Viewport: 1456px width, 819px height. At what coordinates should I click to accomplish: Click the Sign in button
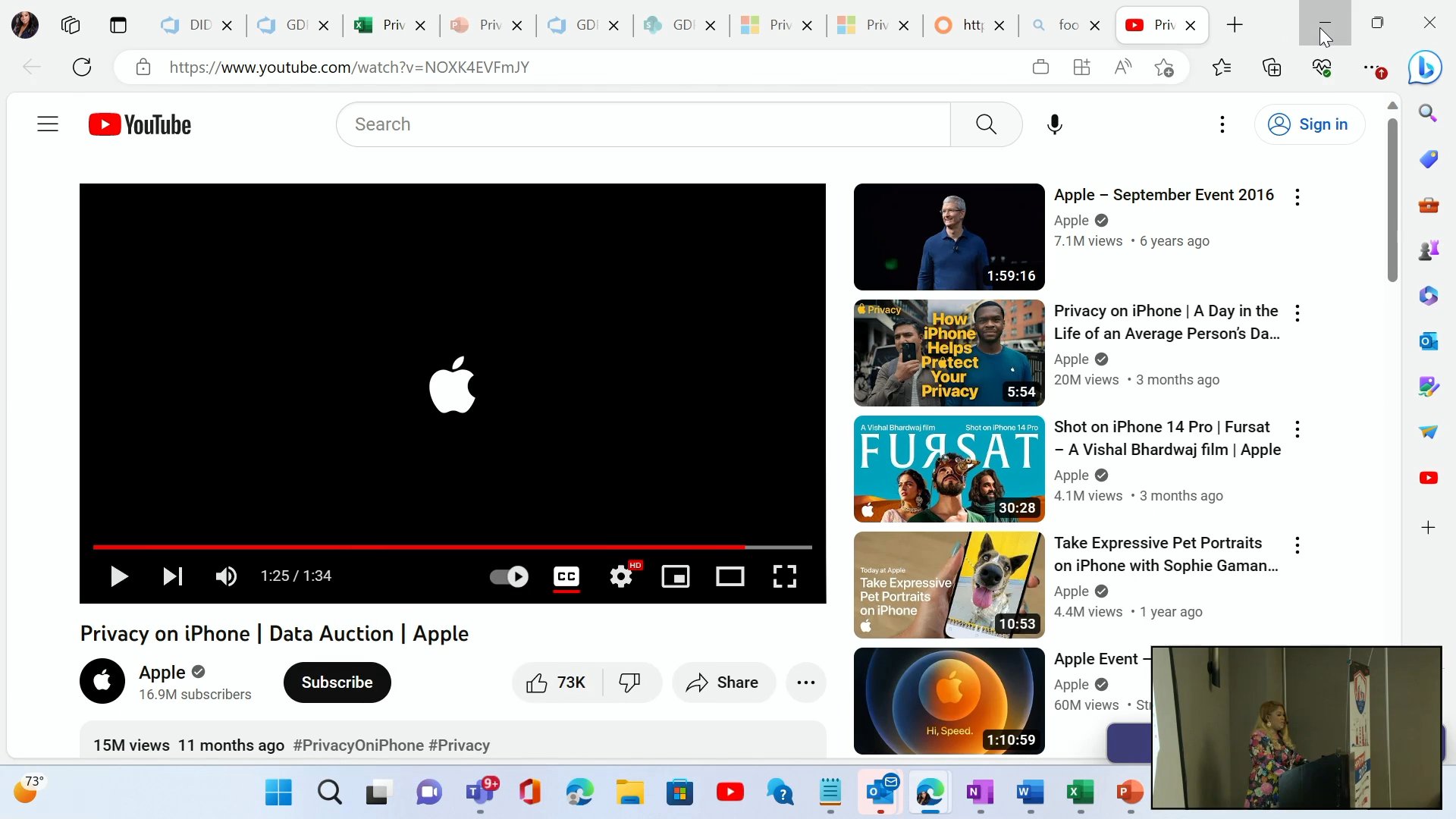point(1310,124)
